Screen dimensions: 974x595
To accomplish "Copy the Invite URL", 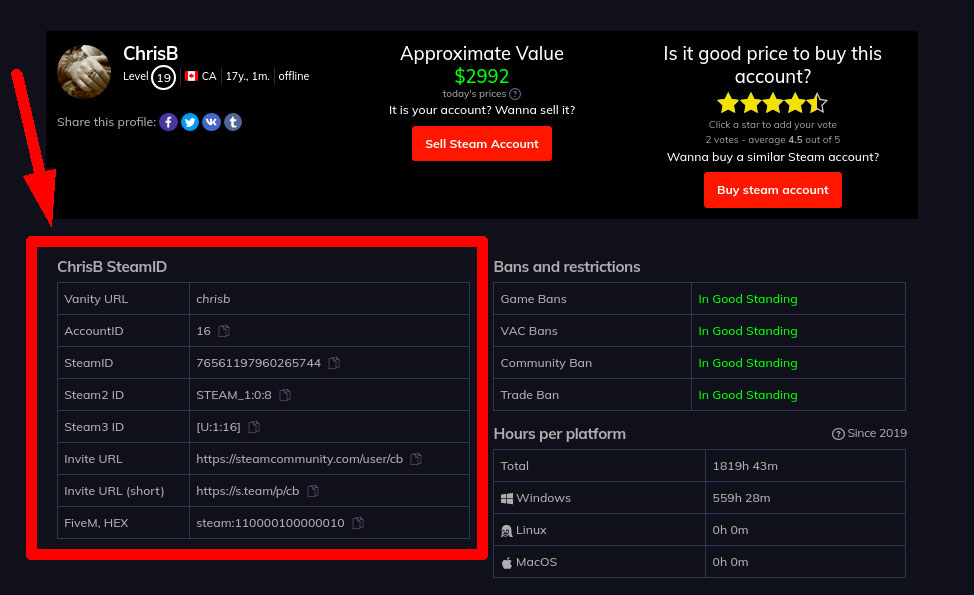I will [x=416, y=459].
